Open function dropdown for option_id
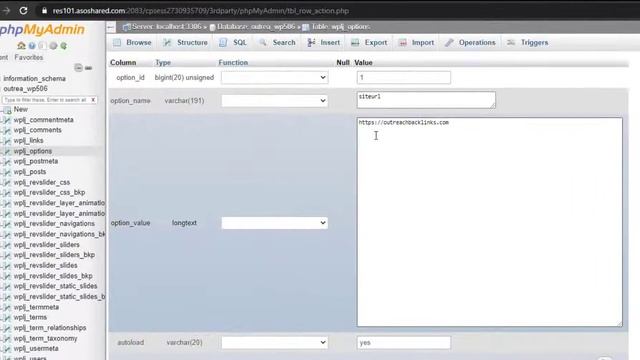This screenshot has height=360, width=640. 274,78
